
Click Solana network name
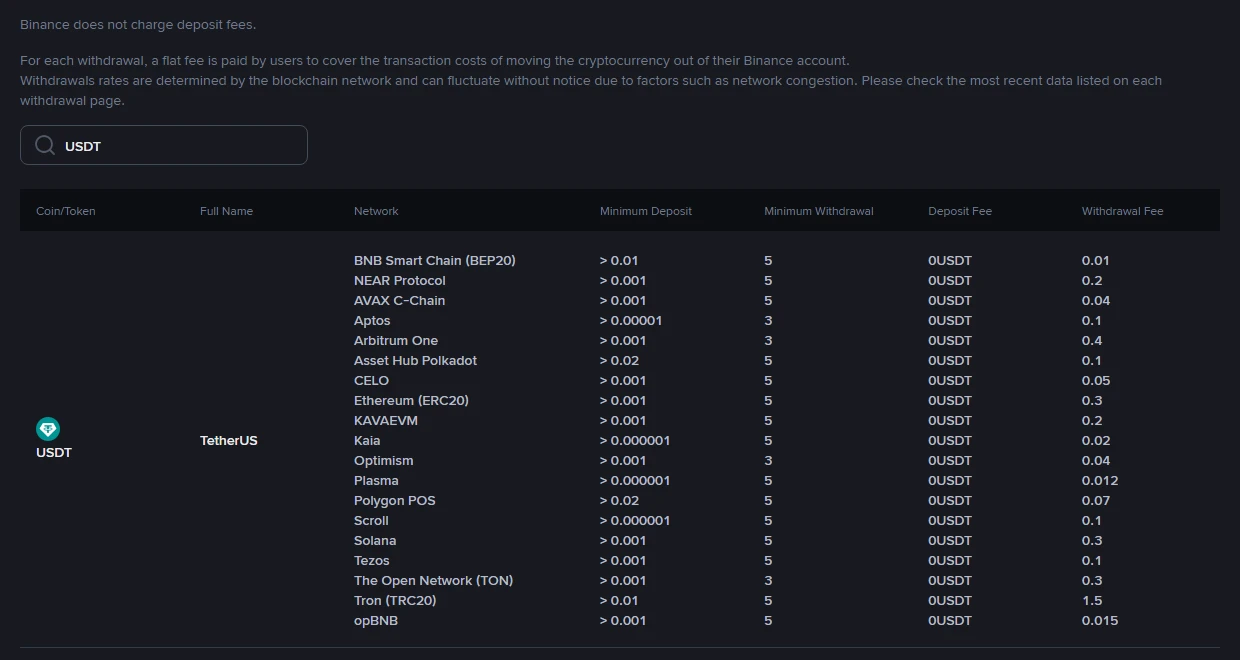[x=375, y=541]
